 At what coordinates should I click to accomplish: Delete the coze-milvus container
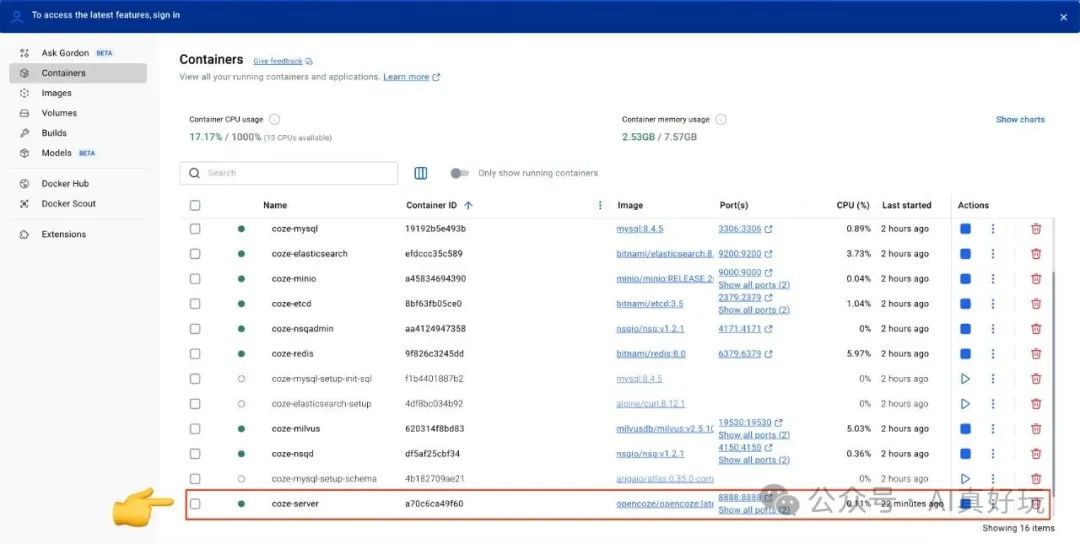(x=1035, y=429)
